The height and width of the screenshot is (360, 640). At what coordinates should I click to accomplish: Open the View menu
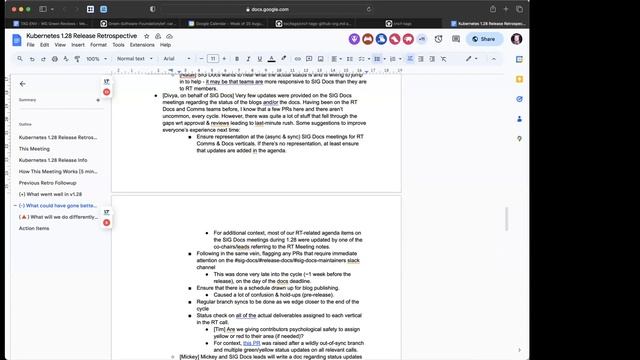60,45
